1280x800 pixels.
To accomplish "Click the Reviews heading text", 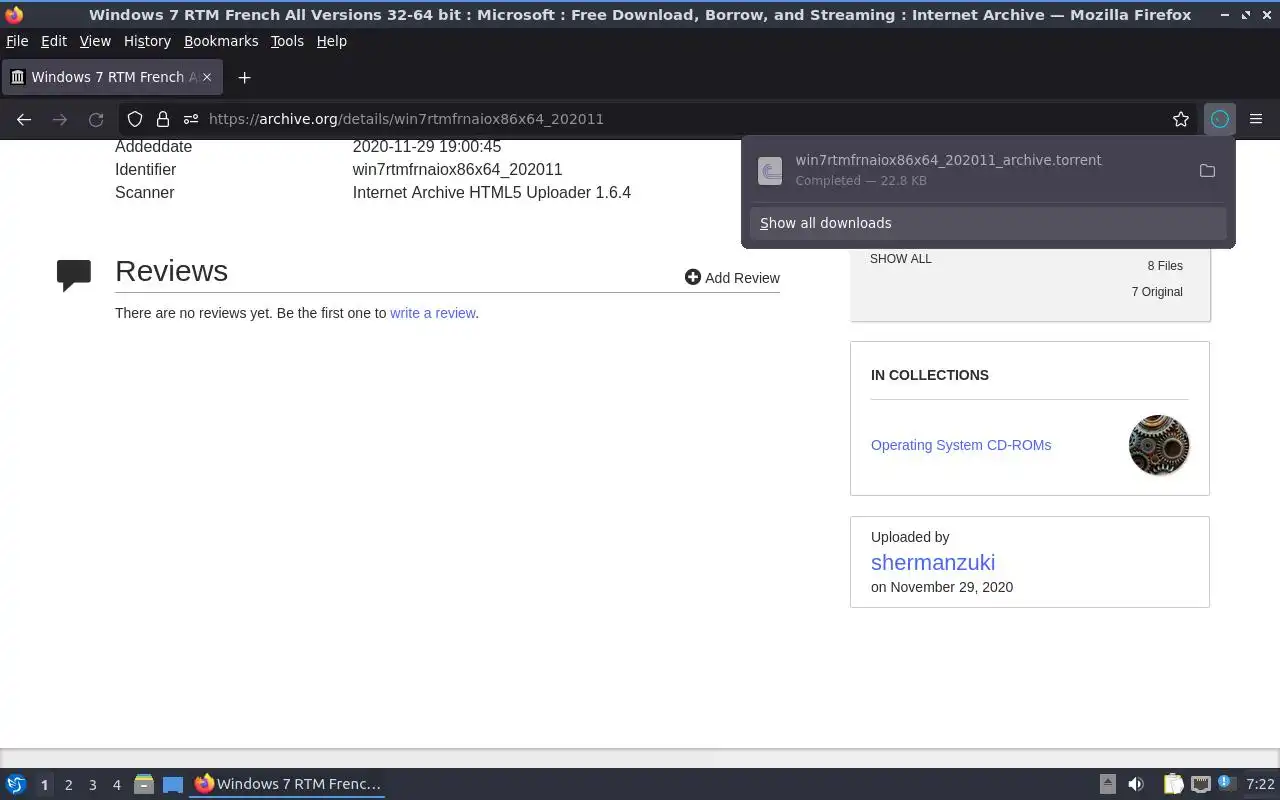I will point(171,271).
